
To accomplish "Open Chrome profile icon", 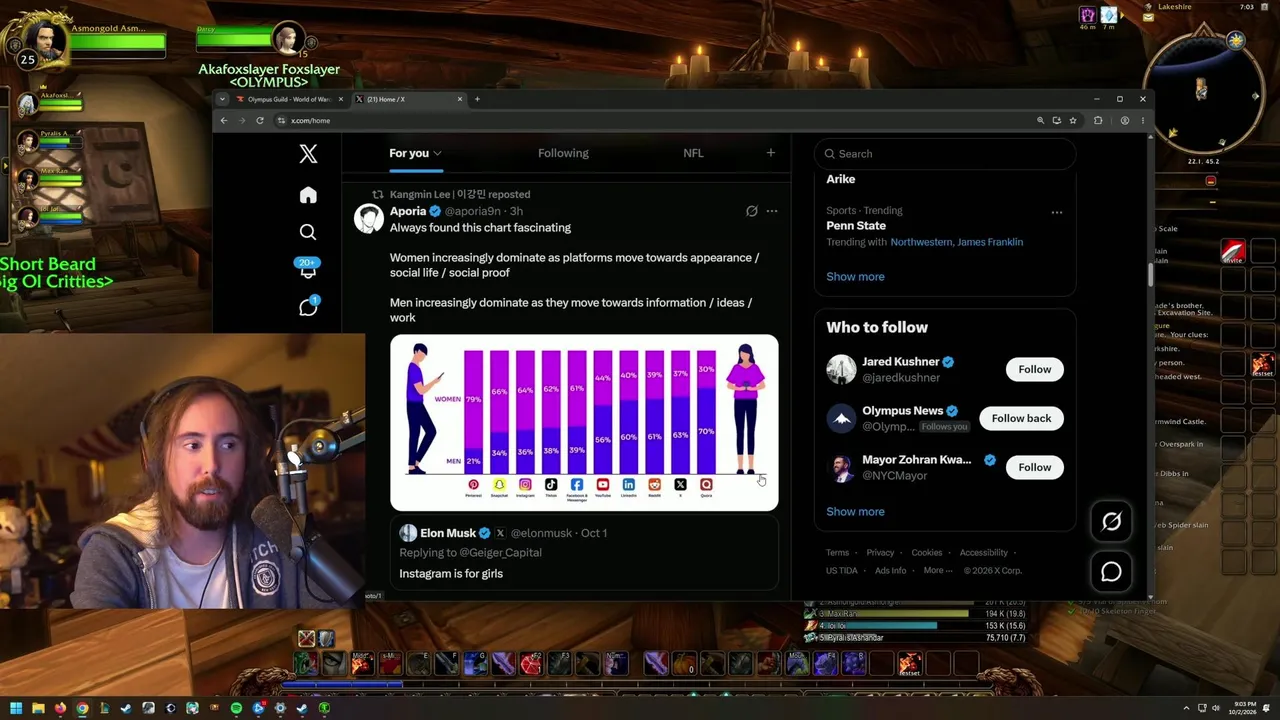I will coord(1125,120).
